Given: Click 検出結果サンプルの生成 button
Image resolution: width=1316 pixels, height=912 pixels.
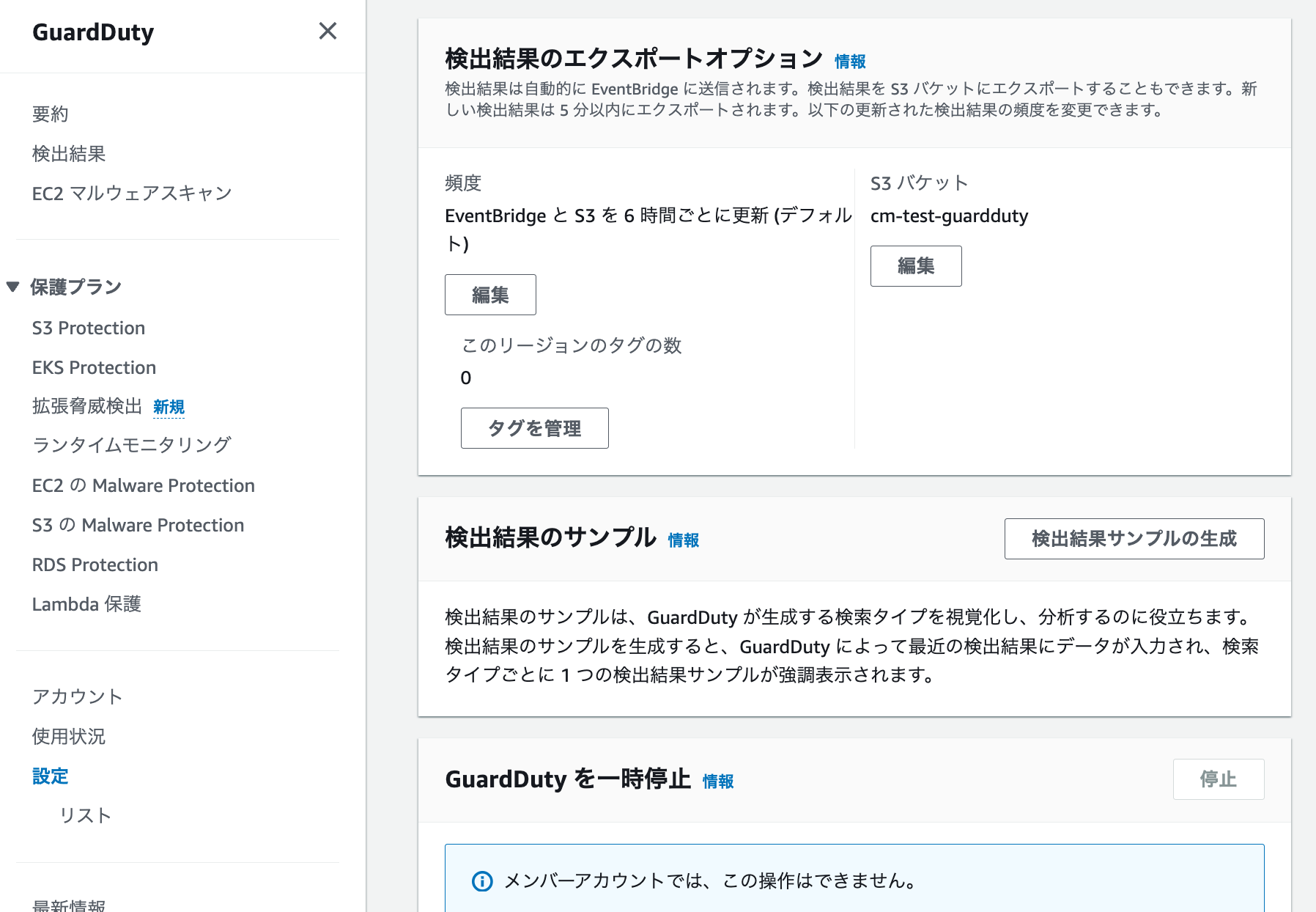Looking at the screenshot, I should pos(1134,539).
